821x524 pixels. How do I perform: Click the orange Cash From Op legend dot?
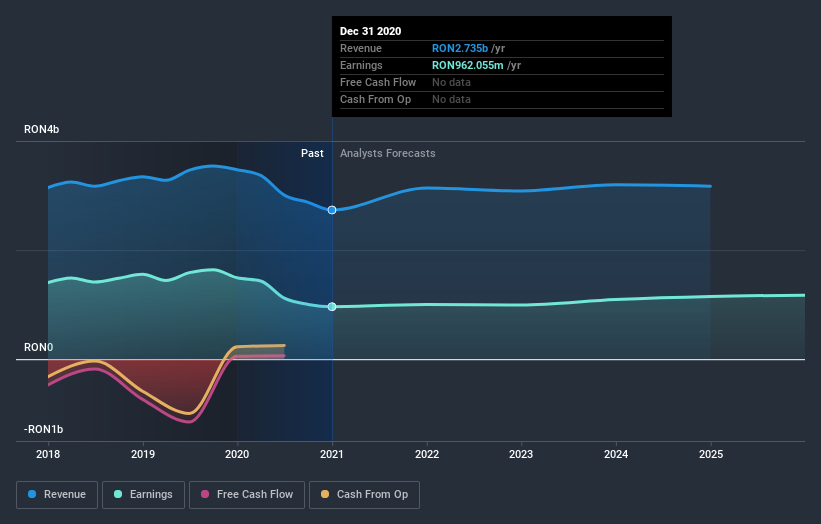tap(325, 494)
